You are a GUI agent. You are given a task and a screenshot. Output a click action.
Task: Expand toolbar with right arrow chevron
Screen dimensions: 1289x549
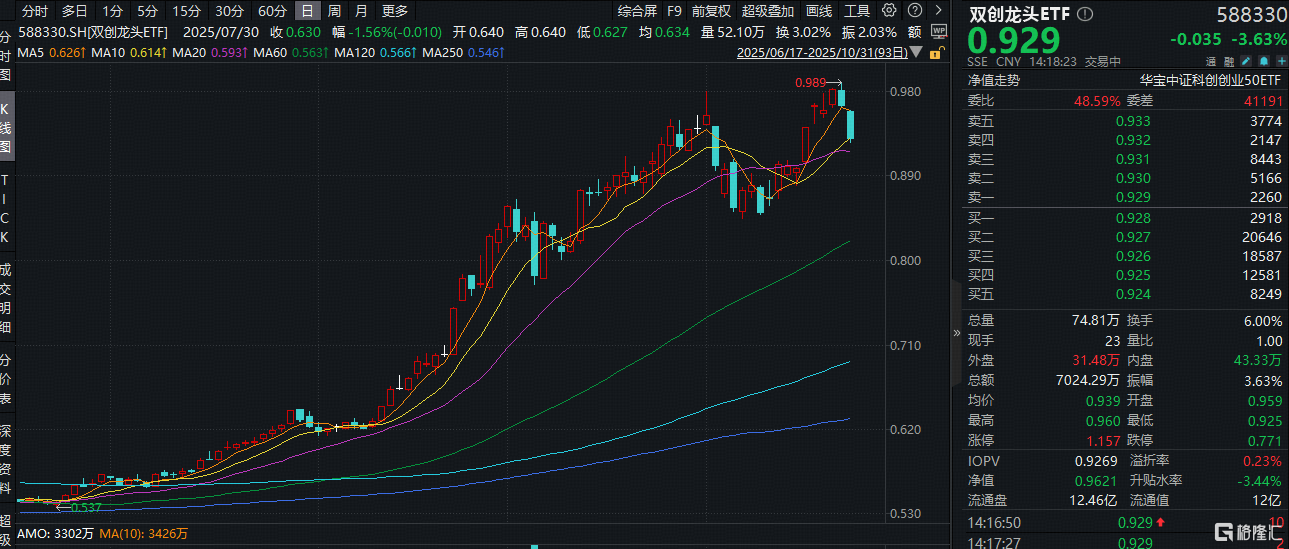point(938,11)
